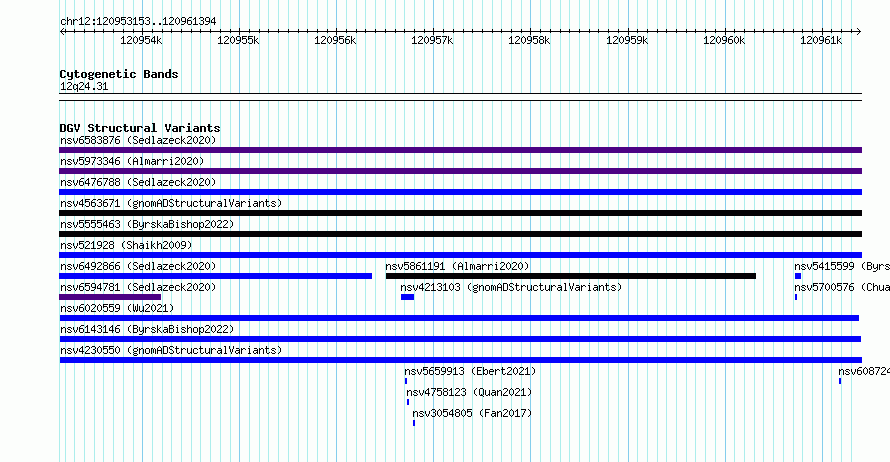Click nsv6492866 (Sedlazeck2020) label
This screenshot has width=890, height=462.
click(x=138, y=266)
